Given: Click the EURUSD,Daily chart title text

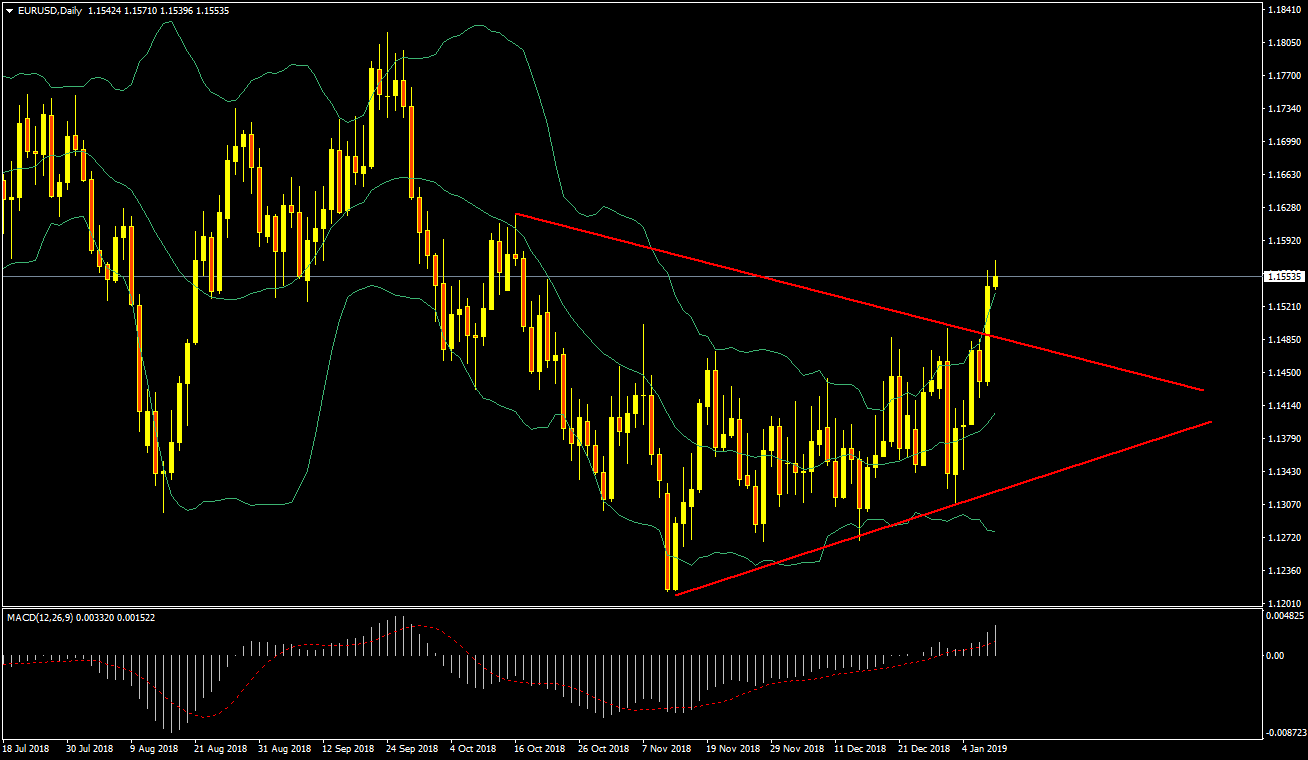Looking at the screenshot, I should 50,11.
